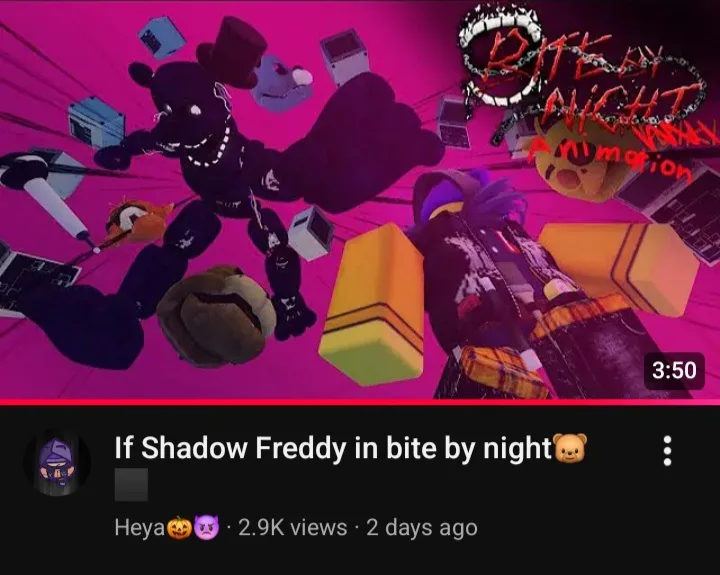Open the three-dot more options menu
Screen dimensions: 720x575
pyautogui.click(x=667, y=451)
